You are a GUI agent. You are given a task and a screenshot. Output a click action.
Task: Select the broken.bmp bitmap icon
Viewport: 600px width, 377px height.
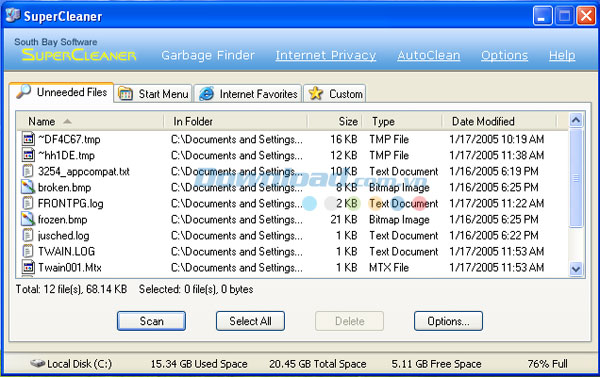pos(28,187)
